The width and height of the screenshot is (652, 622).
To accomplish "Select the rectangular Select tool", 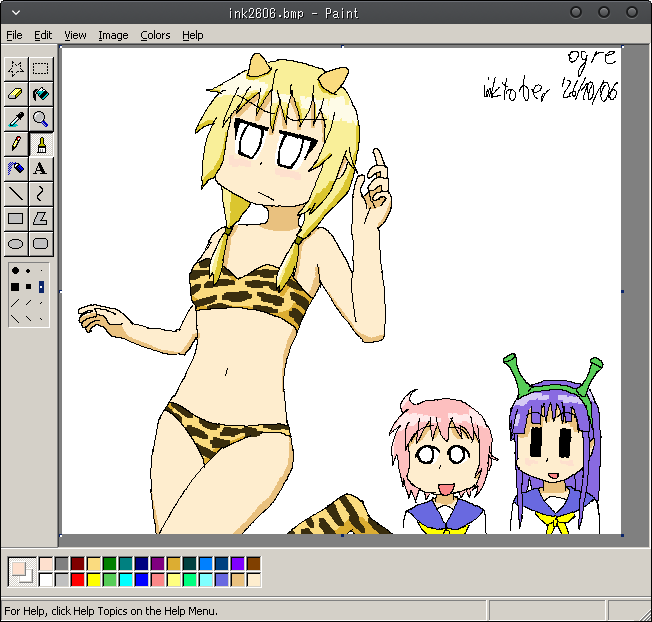I will click(x=41, y=69).
